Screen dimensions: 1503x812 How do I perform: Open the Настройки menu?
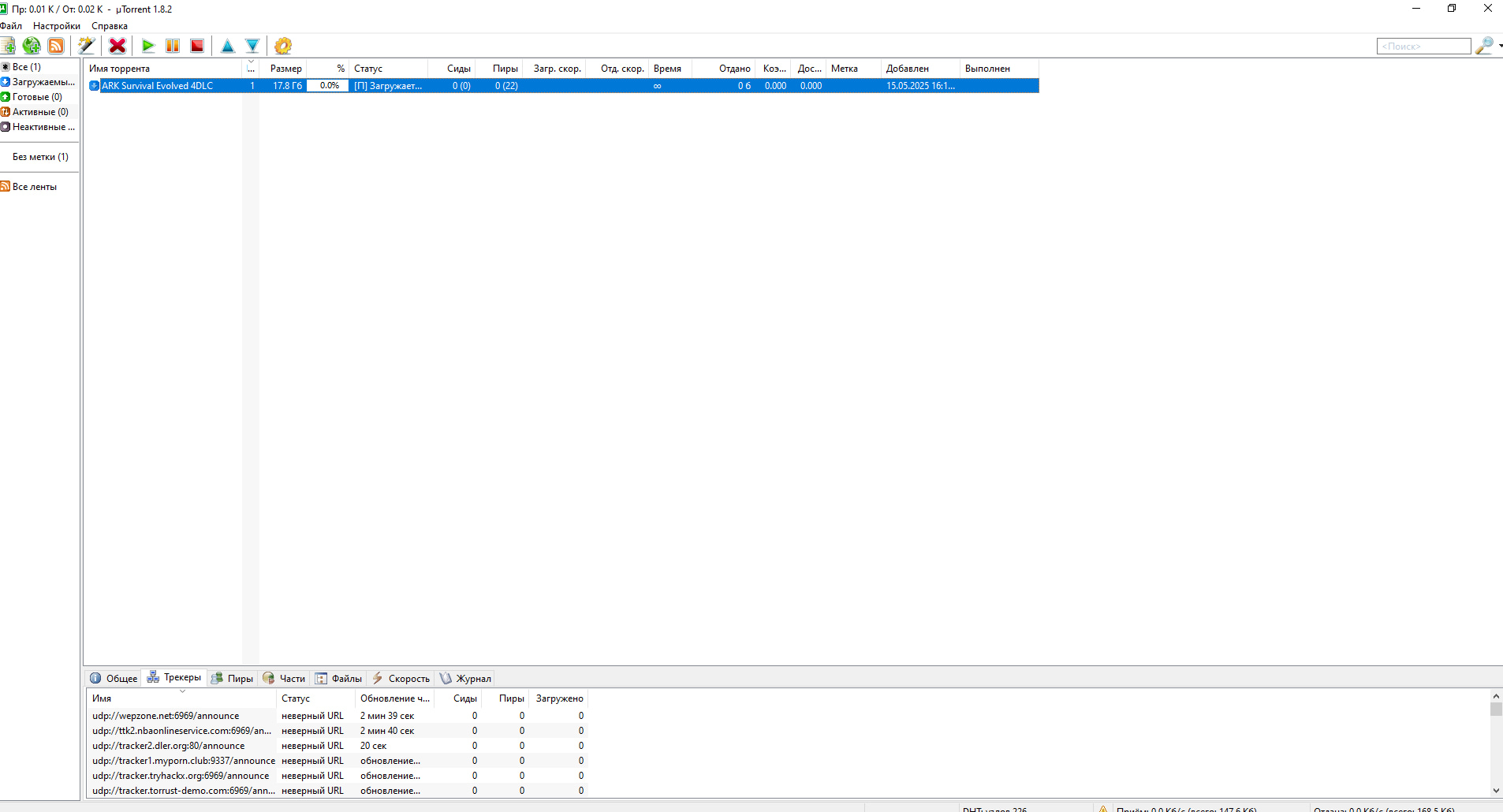57,26
